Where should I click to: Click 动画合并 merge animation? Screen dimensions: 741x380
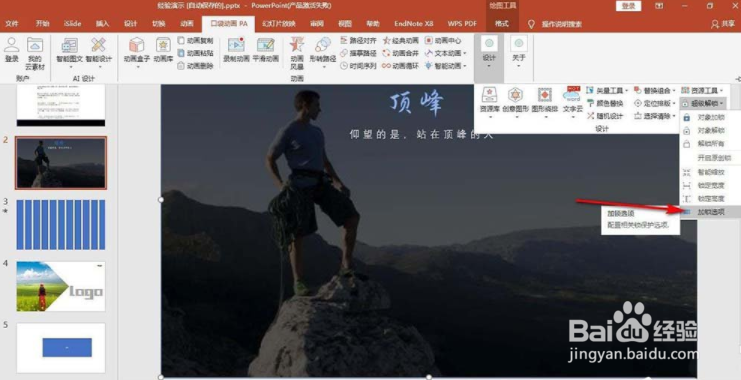[x=401, y=53]
